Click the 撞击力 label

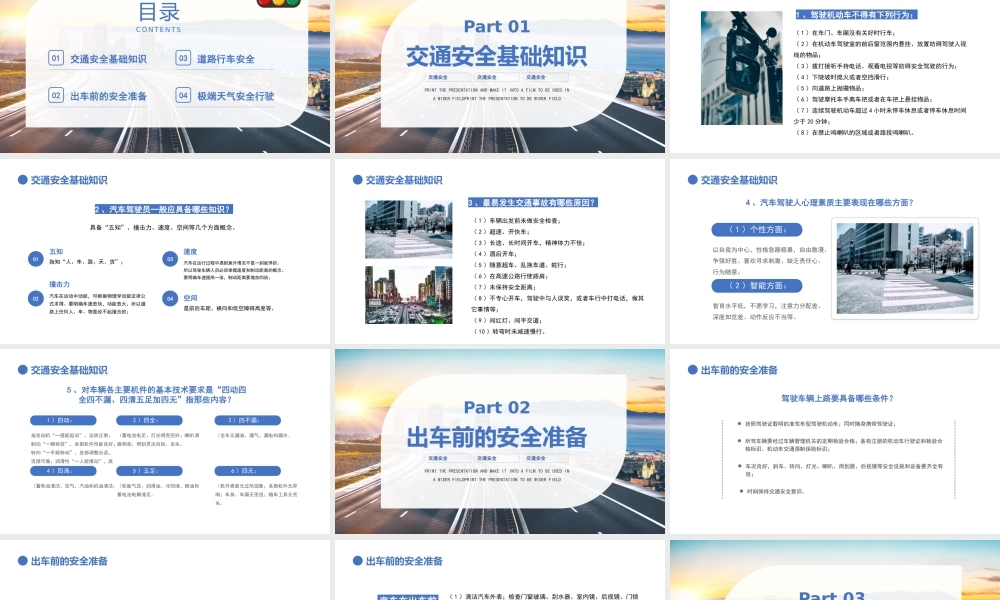[x=59, y=284]
